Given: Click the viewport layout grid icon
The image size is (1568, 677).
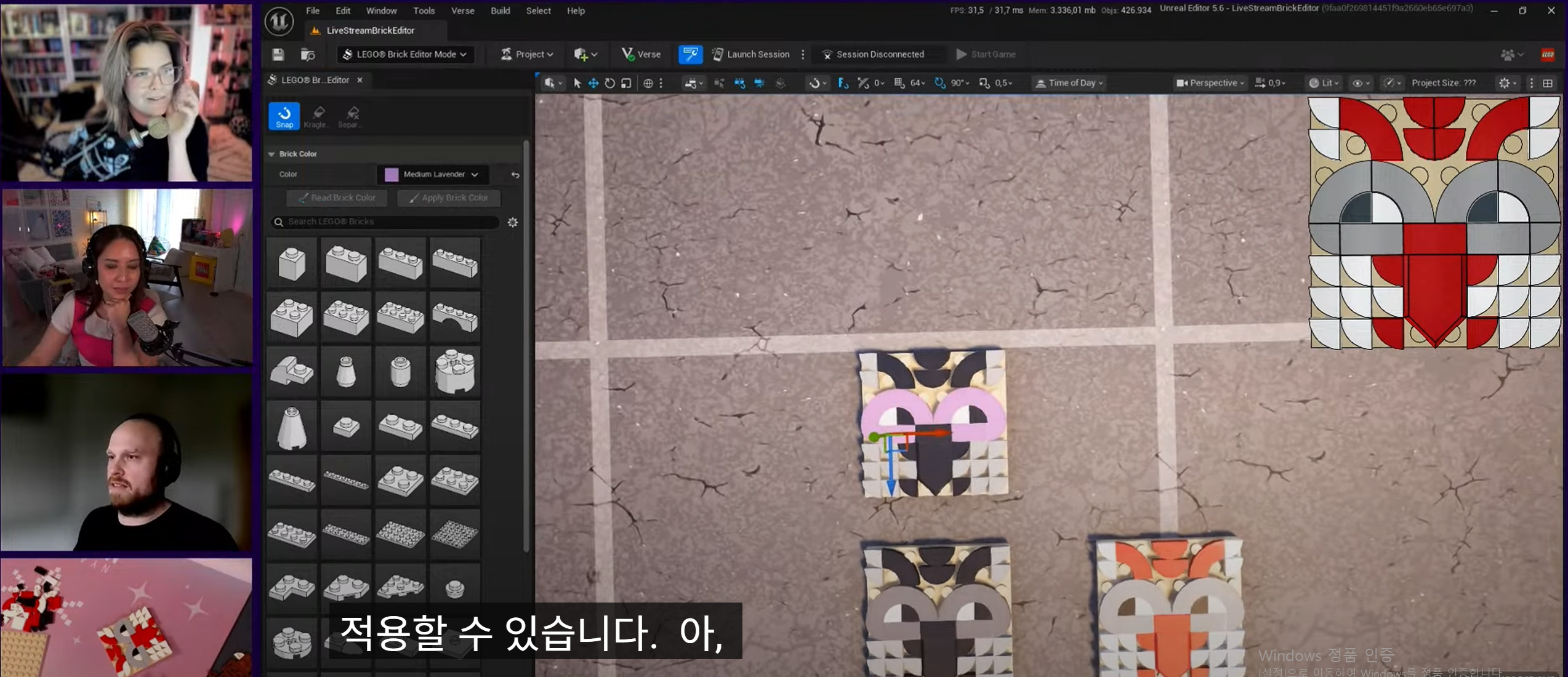Looking at the screenshot, I should [x=1548, y=83].
